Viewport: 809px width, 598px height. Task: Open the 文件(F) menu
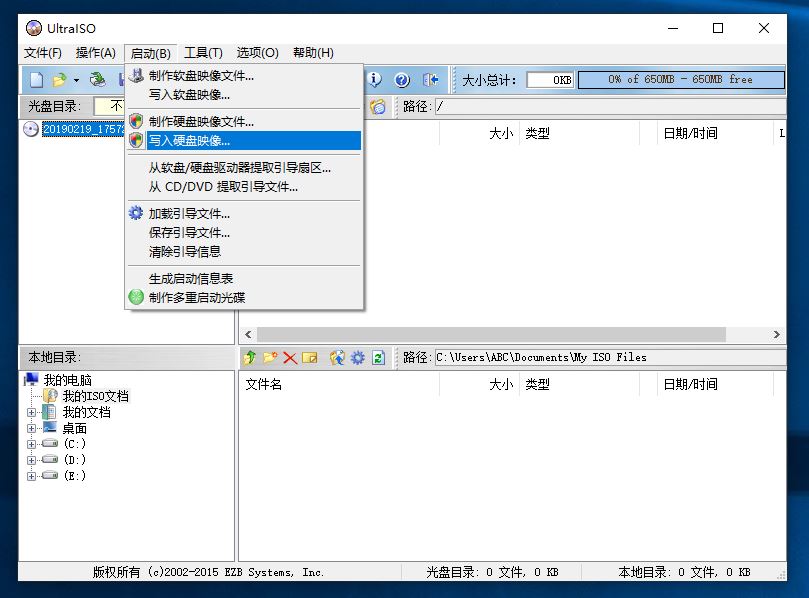point(43,53)
